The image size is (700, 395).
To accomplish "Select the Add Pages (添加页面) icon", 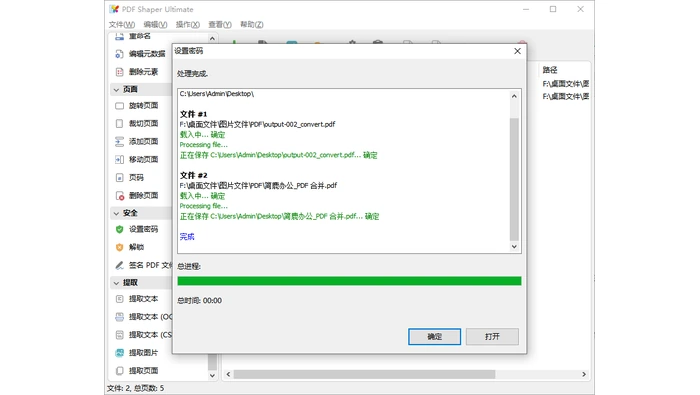I will tap(119, 141).
